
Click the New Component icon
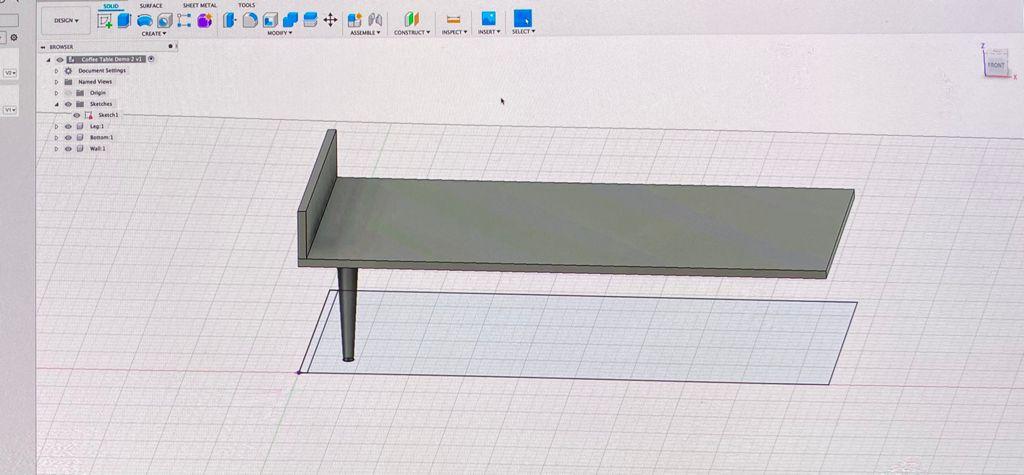(x=355, y=20)
